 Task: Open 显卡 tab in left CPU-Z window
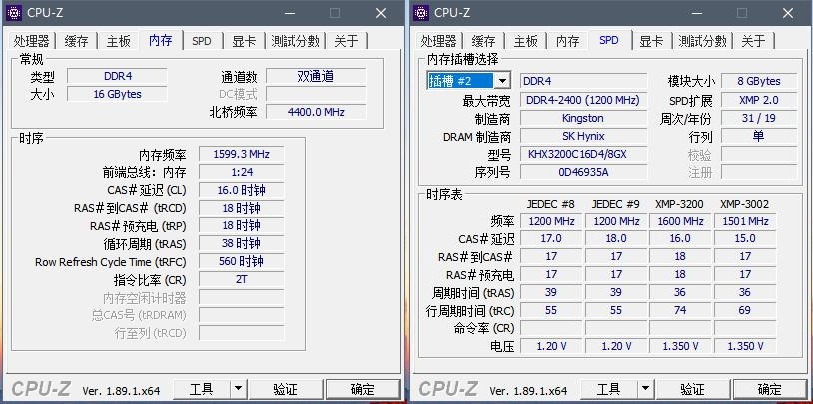pos(244,41)
